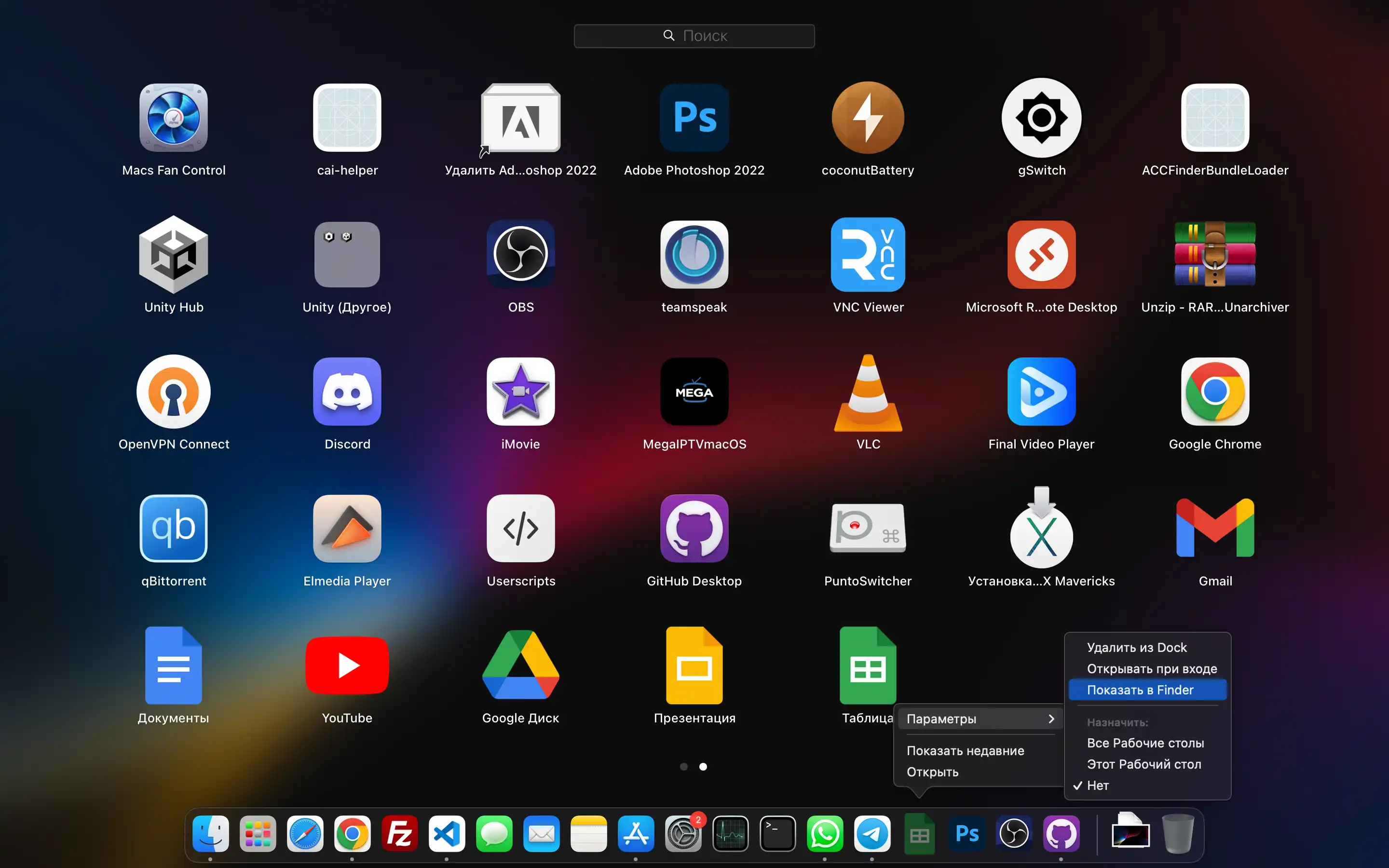This screenshot has width=1389, height=868.
Task: Launch Userscripts app
Action: pos(520,528)
